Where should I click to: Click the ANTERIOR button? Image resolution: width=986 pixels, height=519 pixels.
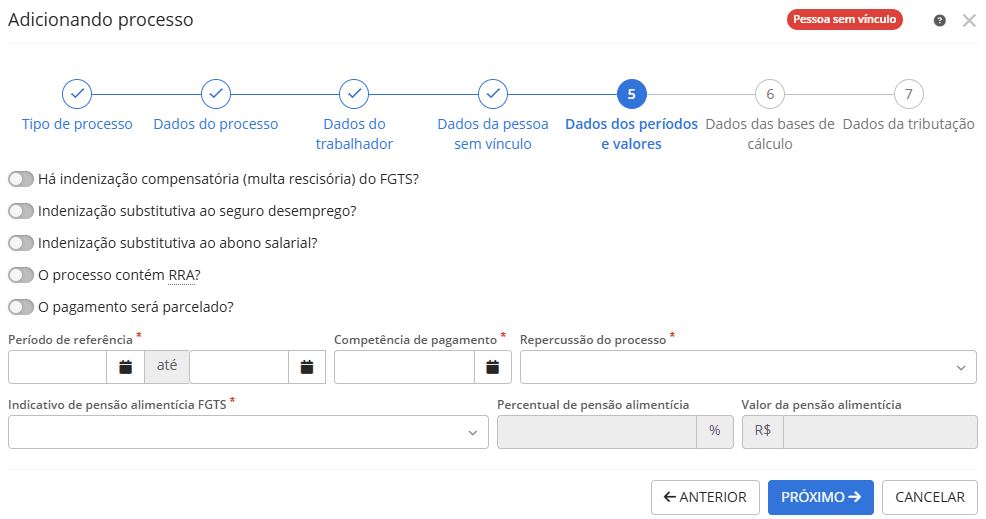click(x=704, y=497)
